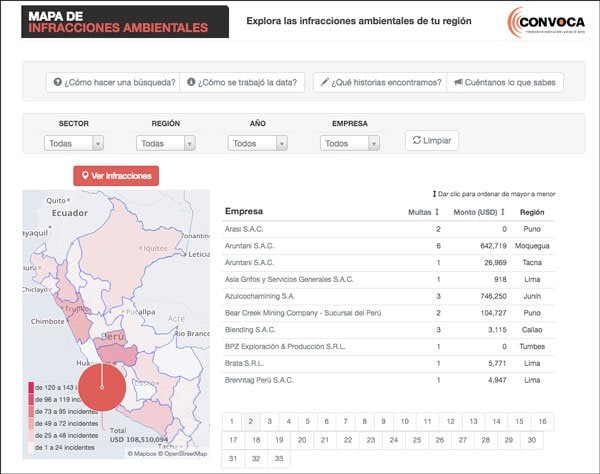The height and width of the screenshot is (474, 600).
Task: Open ¿Qué historias encontramos?
Action: point(380,82)
